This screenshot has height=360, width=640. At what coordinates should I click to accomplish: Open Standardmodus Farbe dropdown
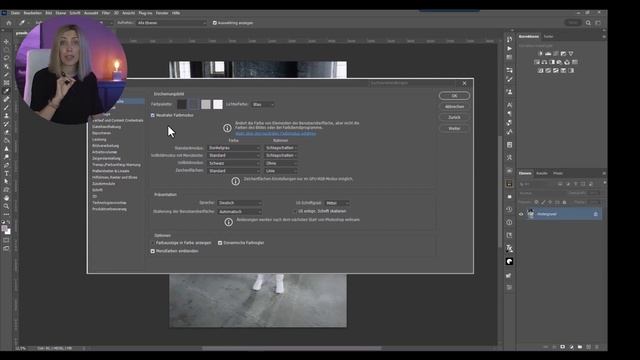pos(234,148)
